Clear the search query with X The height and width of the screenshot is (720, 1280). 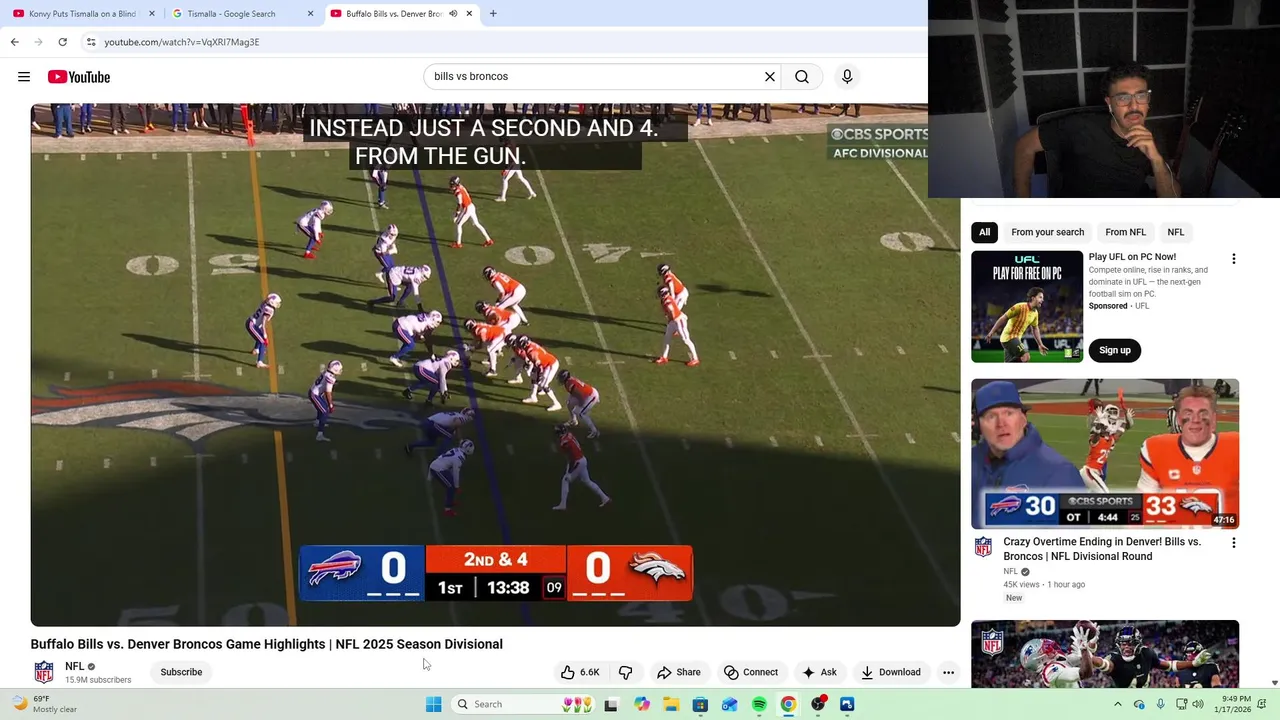(770, 77)
